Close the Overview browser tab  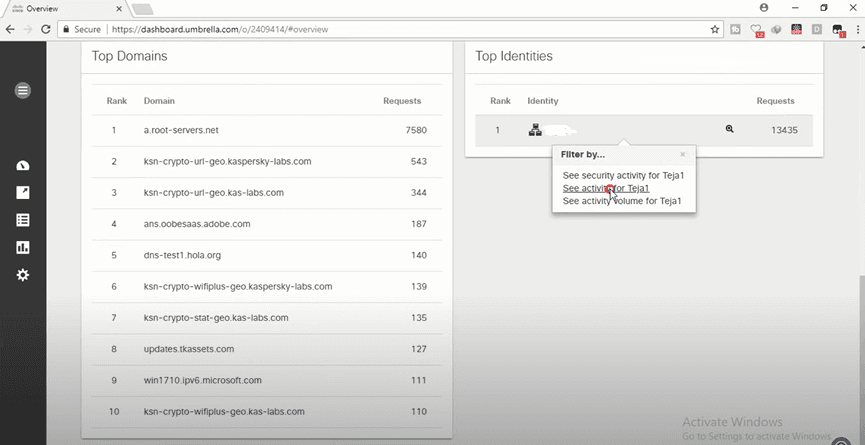point(119,9)
